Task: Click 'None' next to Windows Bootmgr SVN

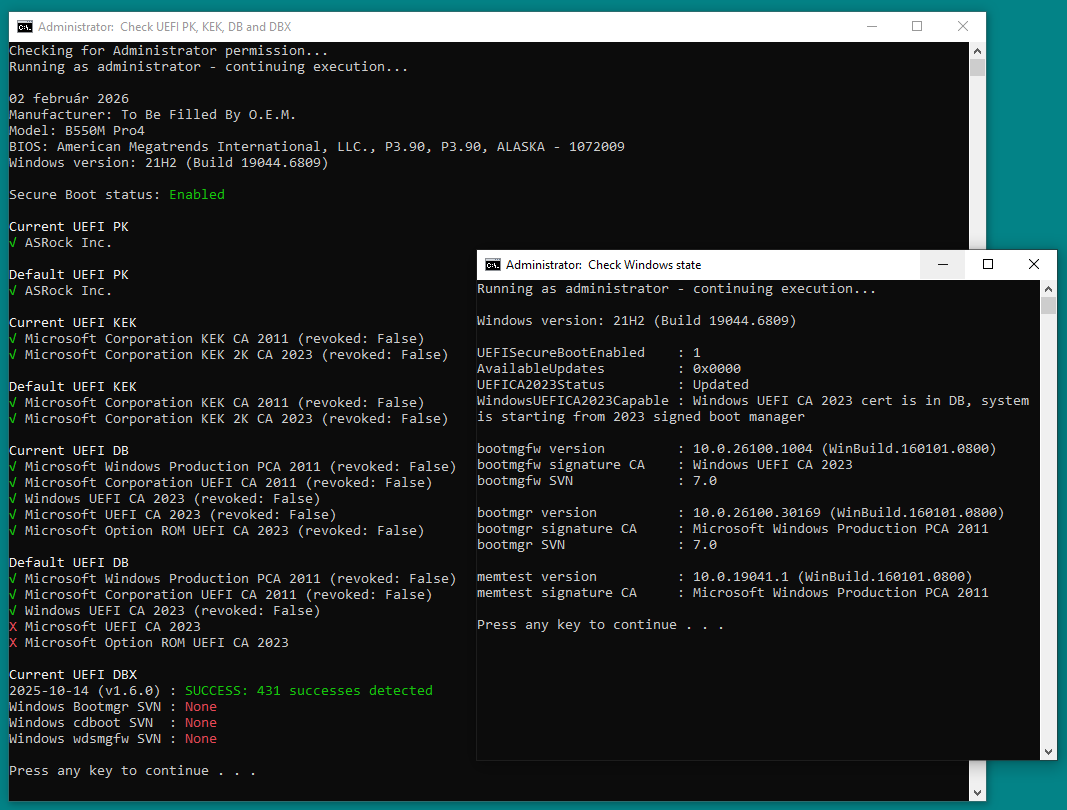Action: pyautogui.click(x=201, y=707)
